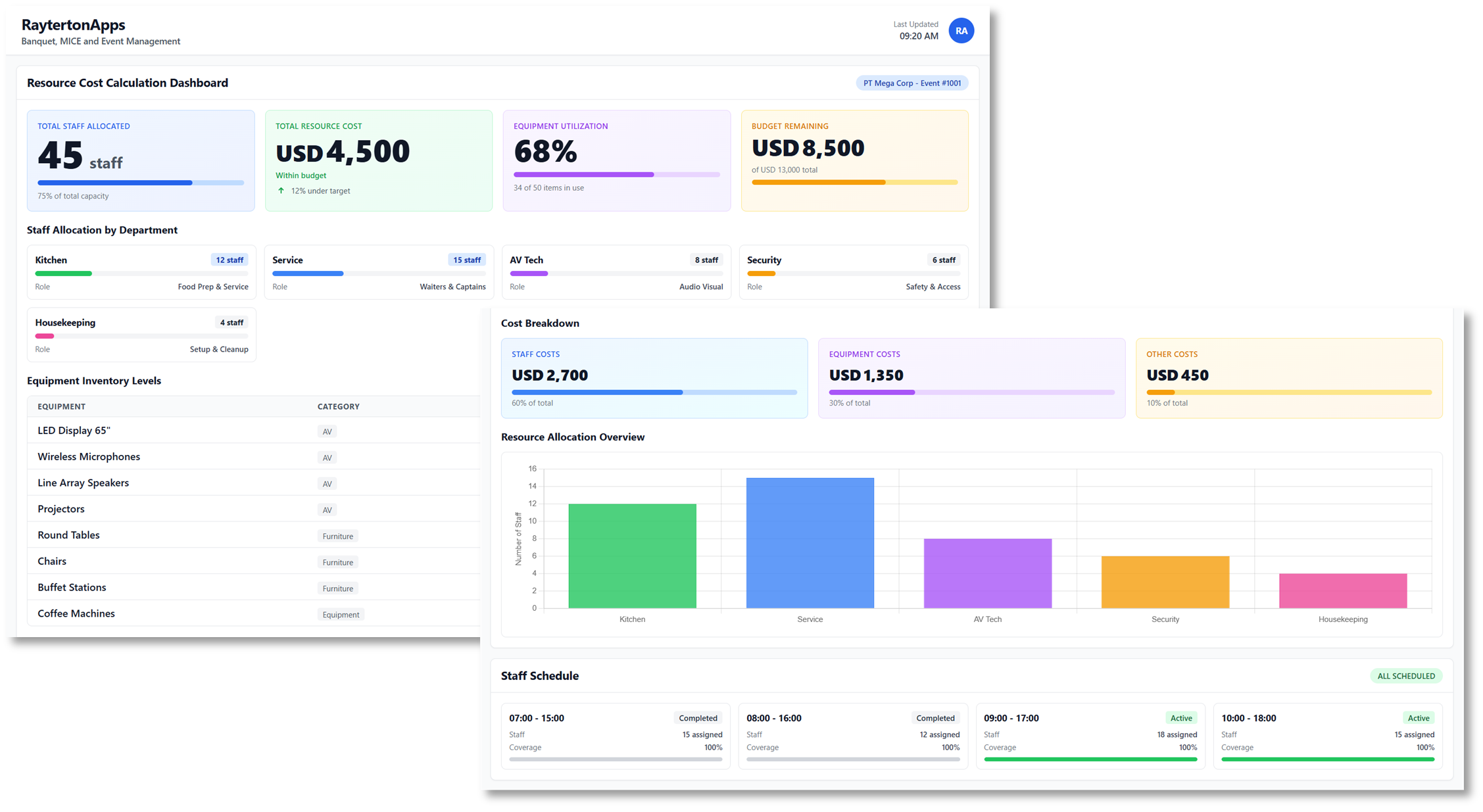This screenshot has width=1483, height=812.
Task: Select the LED Display 65" row
Action: 74,431
